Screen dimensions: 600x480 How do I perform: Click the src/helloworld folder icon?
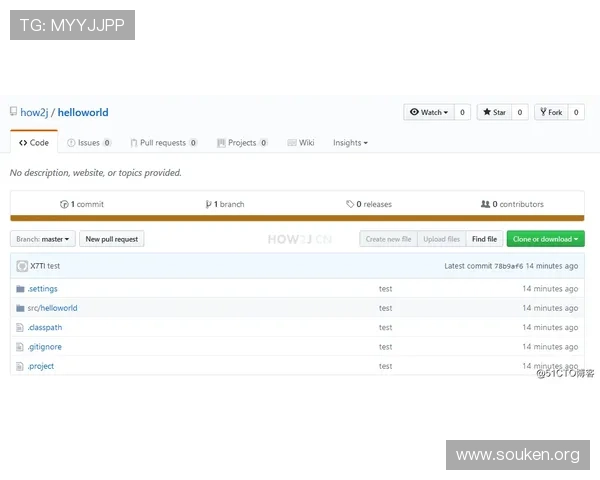point(19,308)
